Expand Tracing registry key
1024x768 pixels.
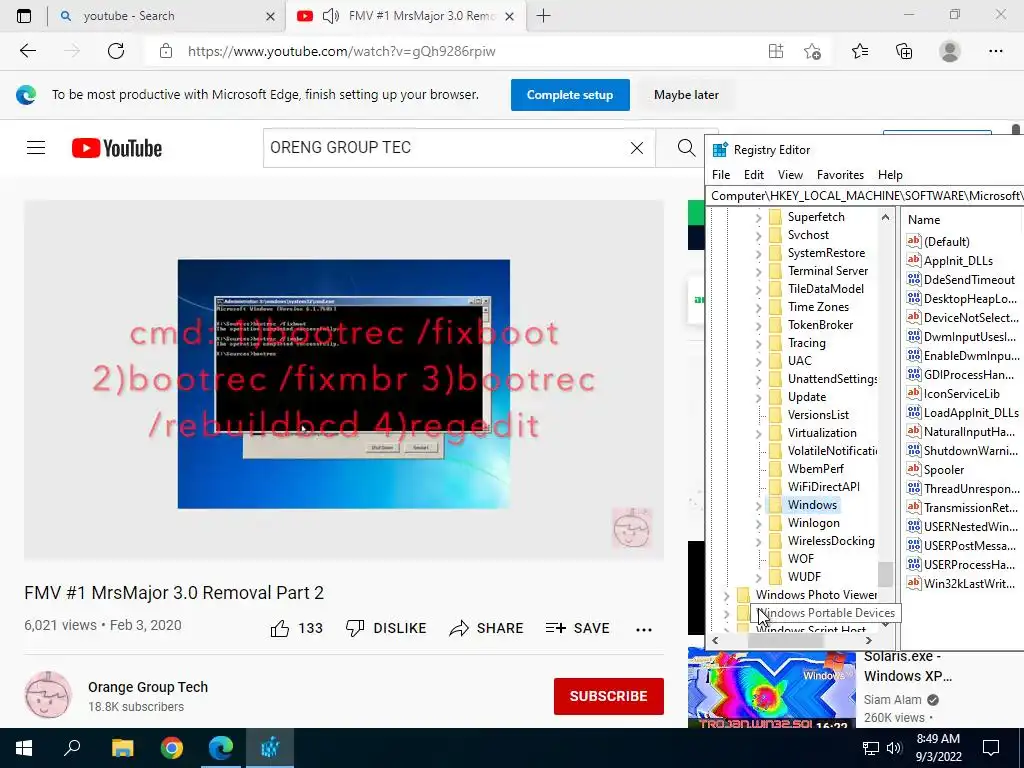click(x=758, y=344)
